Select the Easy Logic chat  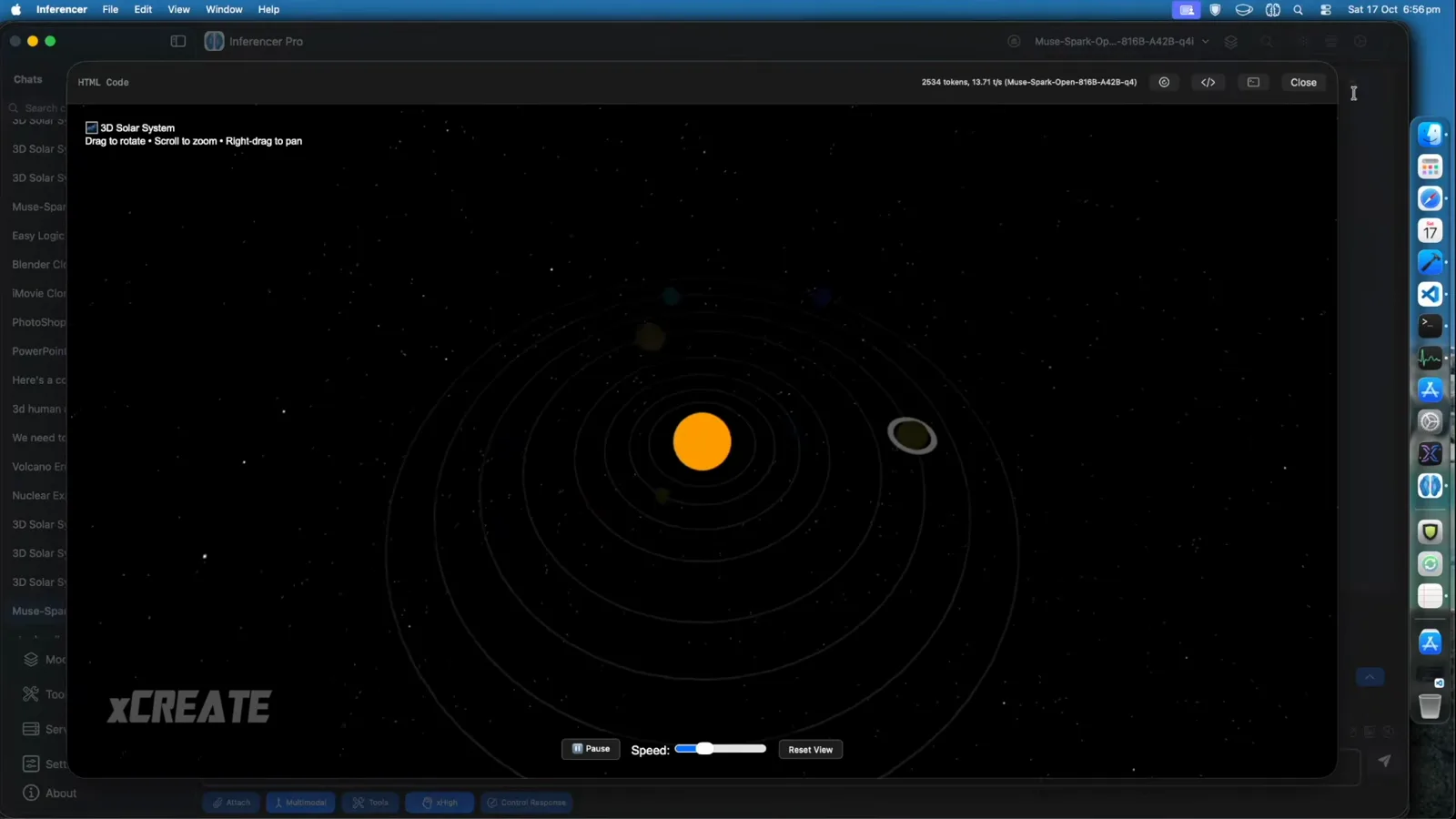(x=38, y=236)
